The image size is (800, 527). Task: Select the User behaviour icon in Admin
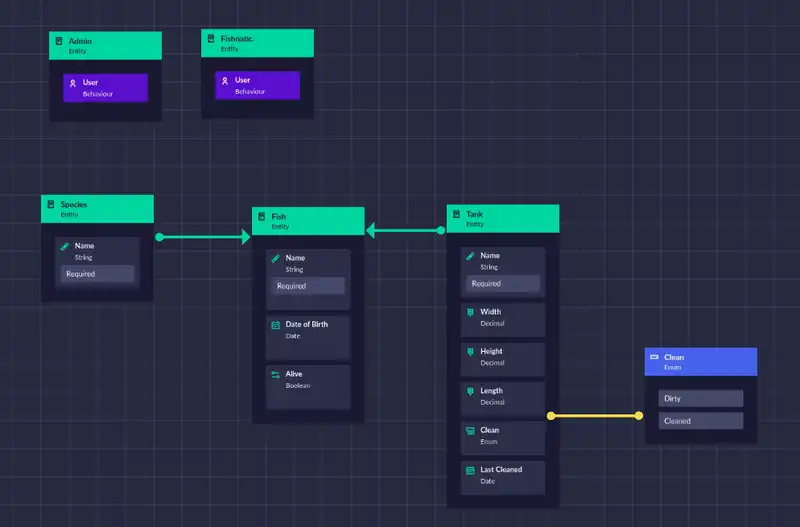pos(72,82)
